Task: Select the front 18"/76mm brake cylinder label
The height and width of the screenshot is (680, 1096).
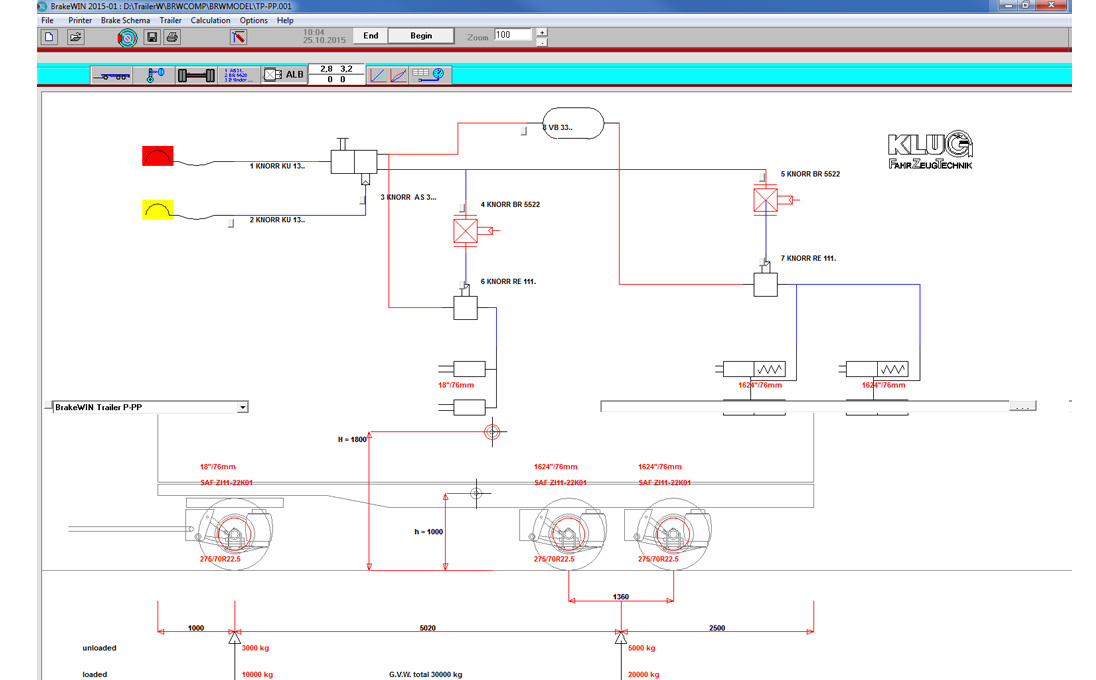Action: click(456, 385)
